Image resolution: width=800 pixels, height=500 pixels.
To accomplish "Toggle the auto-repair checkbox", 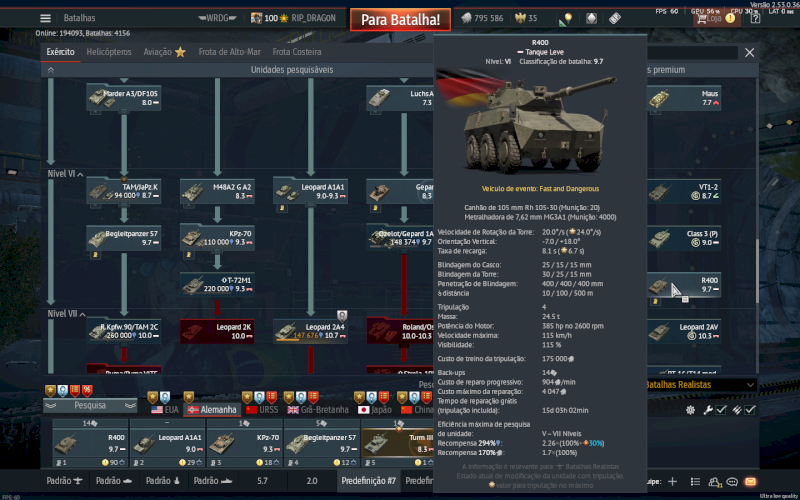I will pos(721,410).
